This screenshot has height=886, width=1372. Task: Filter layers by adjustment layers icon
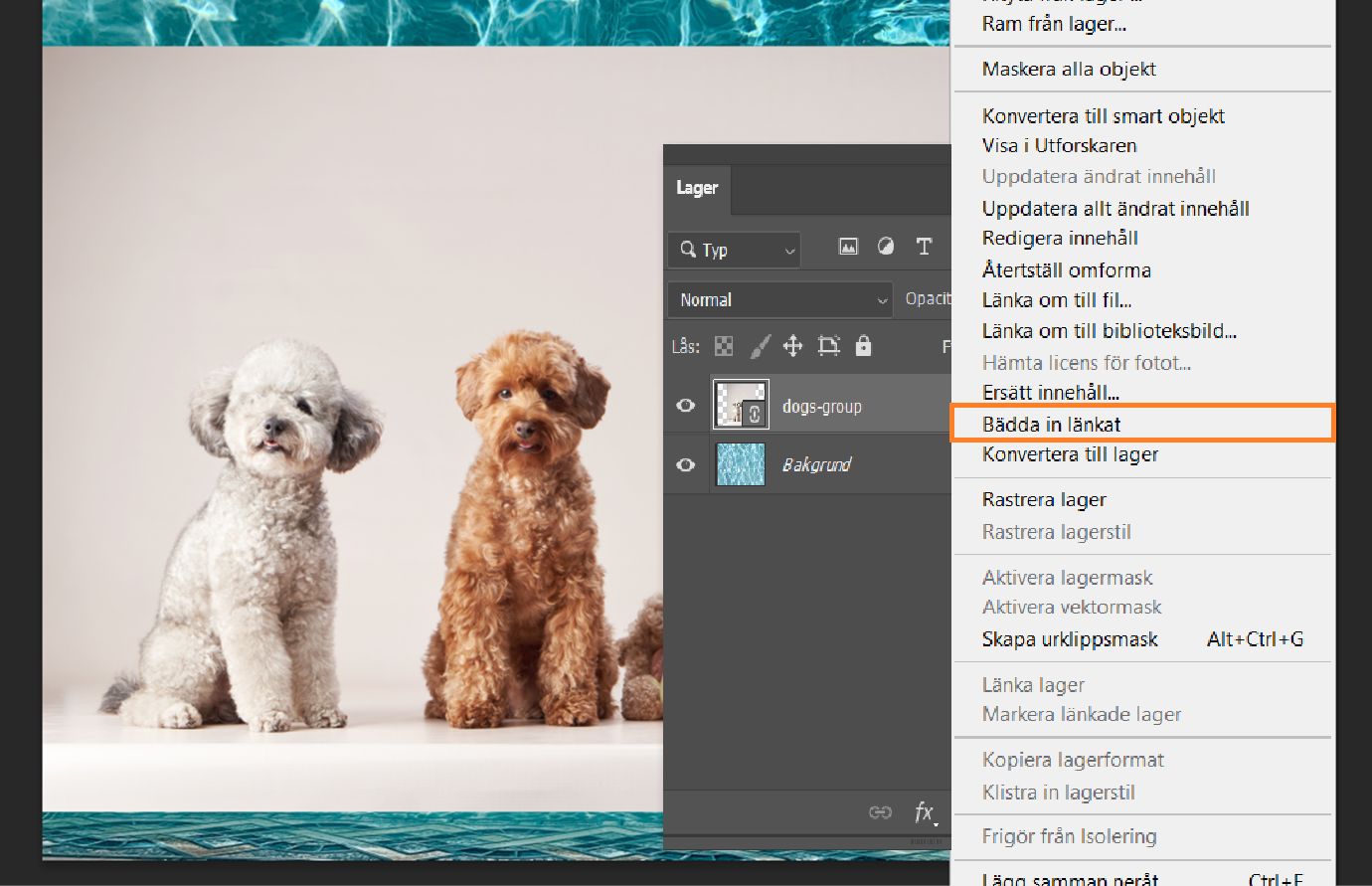pyautogui.click(x=885, y=247)
